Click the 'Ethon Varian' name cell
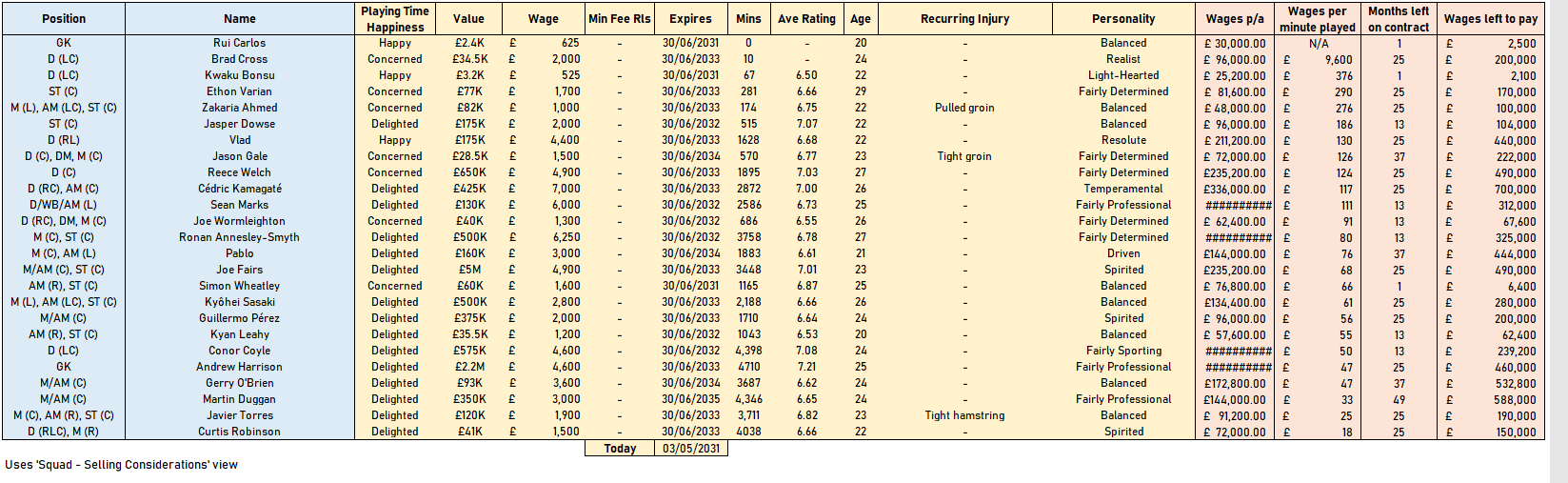 pos(240,91)
